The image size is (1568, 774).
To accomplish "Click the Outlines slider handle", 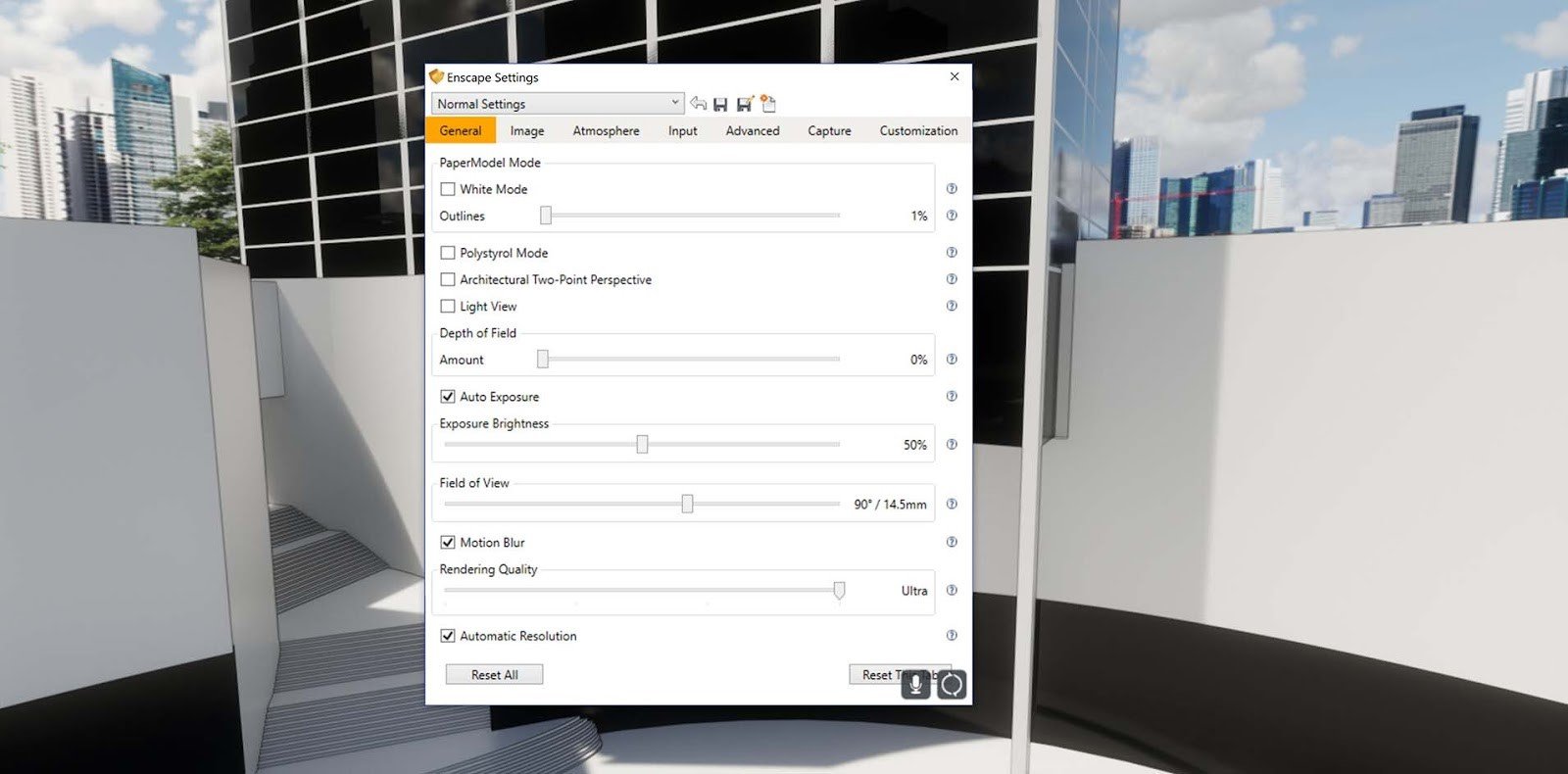I will (546, 216).
